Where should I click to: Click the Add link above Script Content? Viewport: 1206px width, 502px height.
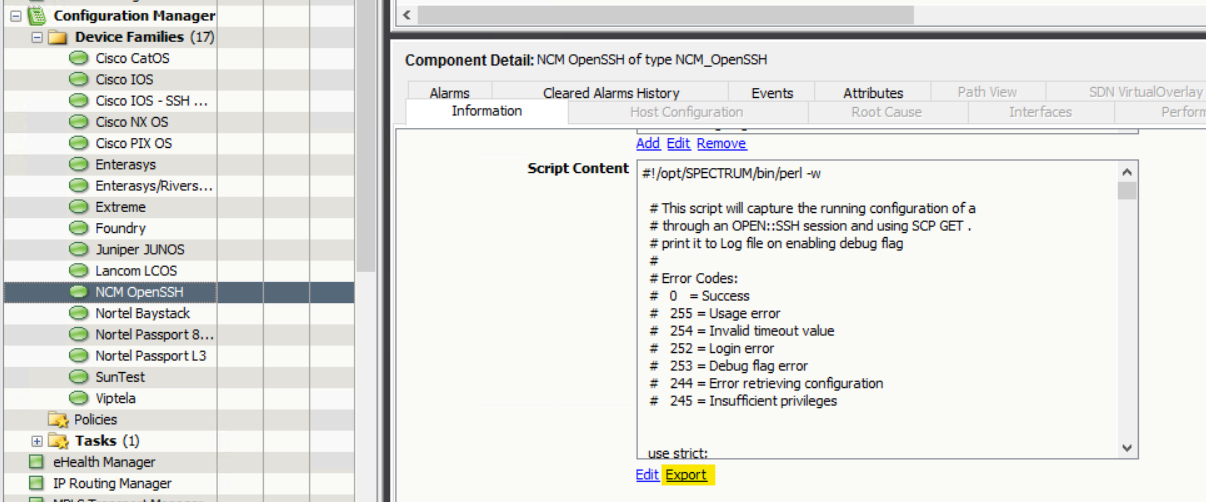point(648,143)
